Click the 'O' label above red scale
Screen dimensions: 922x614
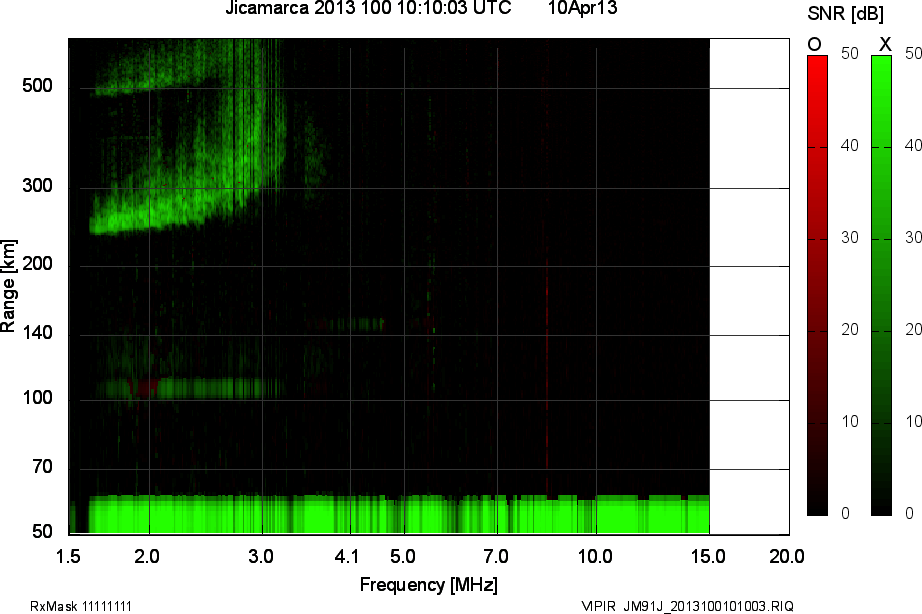pyautogui.click(x=814, y=44)
